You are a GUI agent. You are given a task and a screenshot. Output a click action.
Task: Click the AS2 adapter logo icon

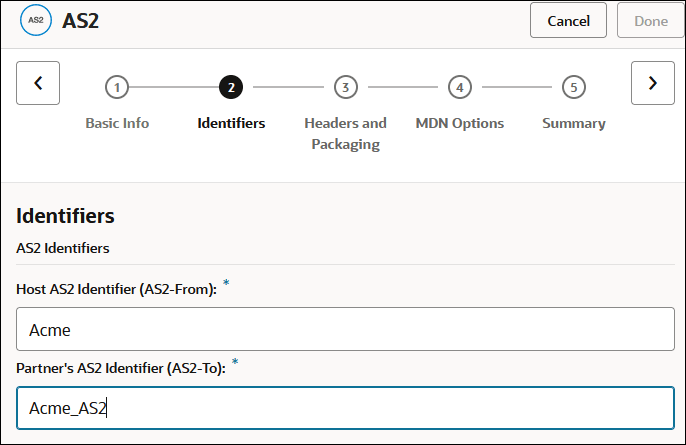tap(35, 21)
